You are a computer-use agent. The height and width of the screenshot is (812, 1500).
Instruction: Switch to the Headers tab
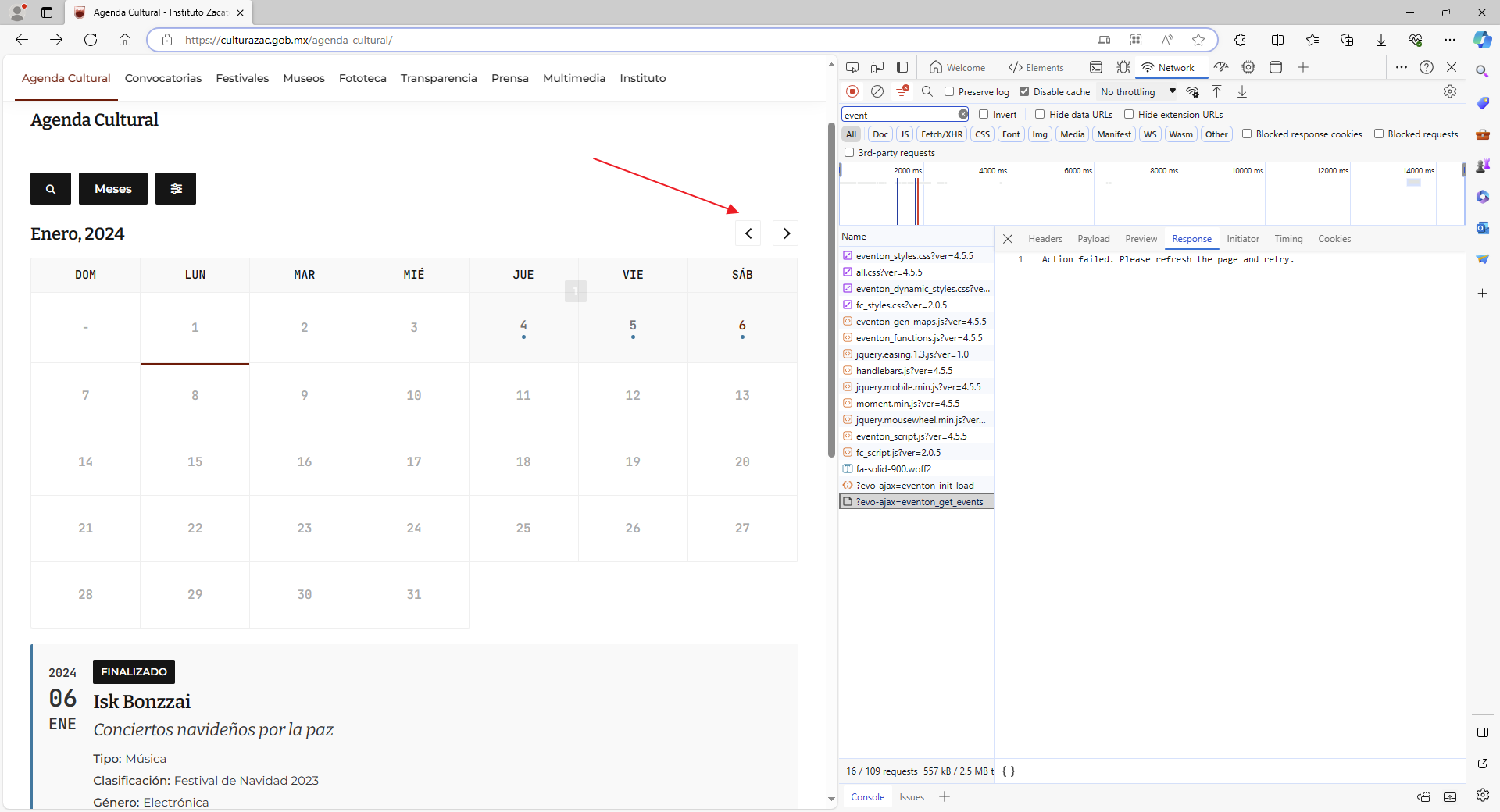pos(1045,239)
